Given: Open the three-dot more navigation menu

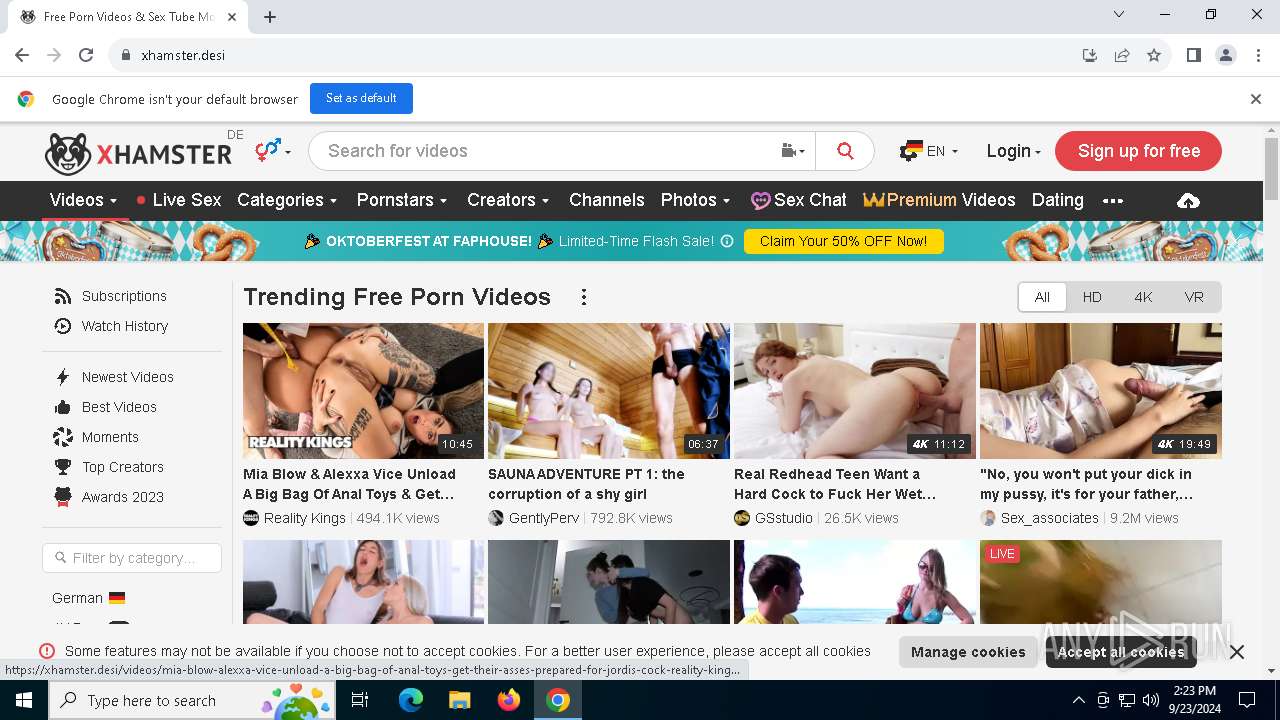Looking at the screenshot, I should pos(1113,201).
